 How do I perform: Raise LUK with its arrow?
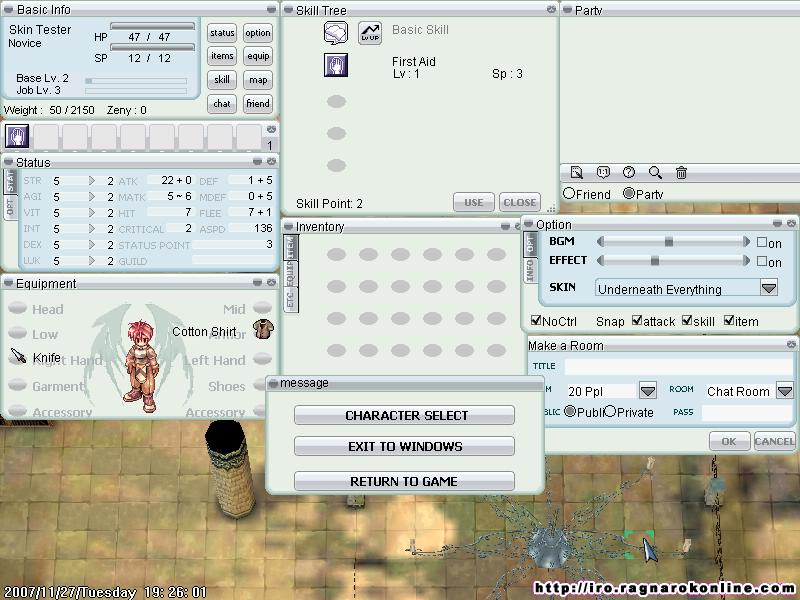click(x=92, y=260)
